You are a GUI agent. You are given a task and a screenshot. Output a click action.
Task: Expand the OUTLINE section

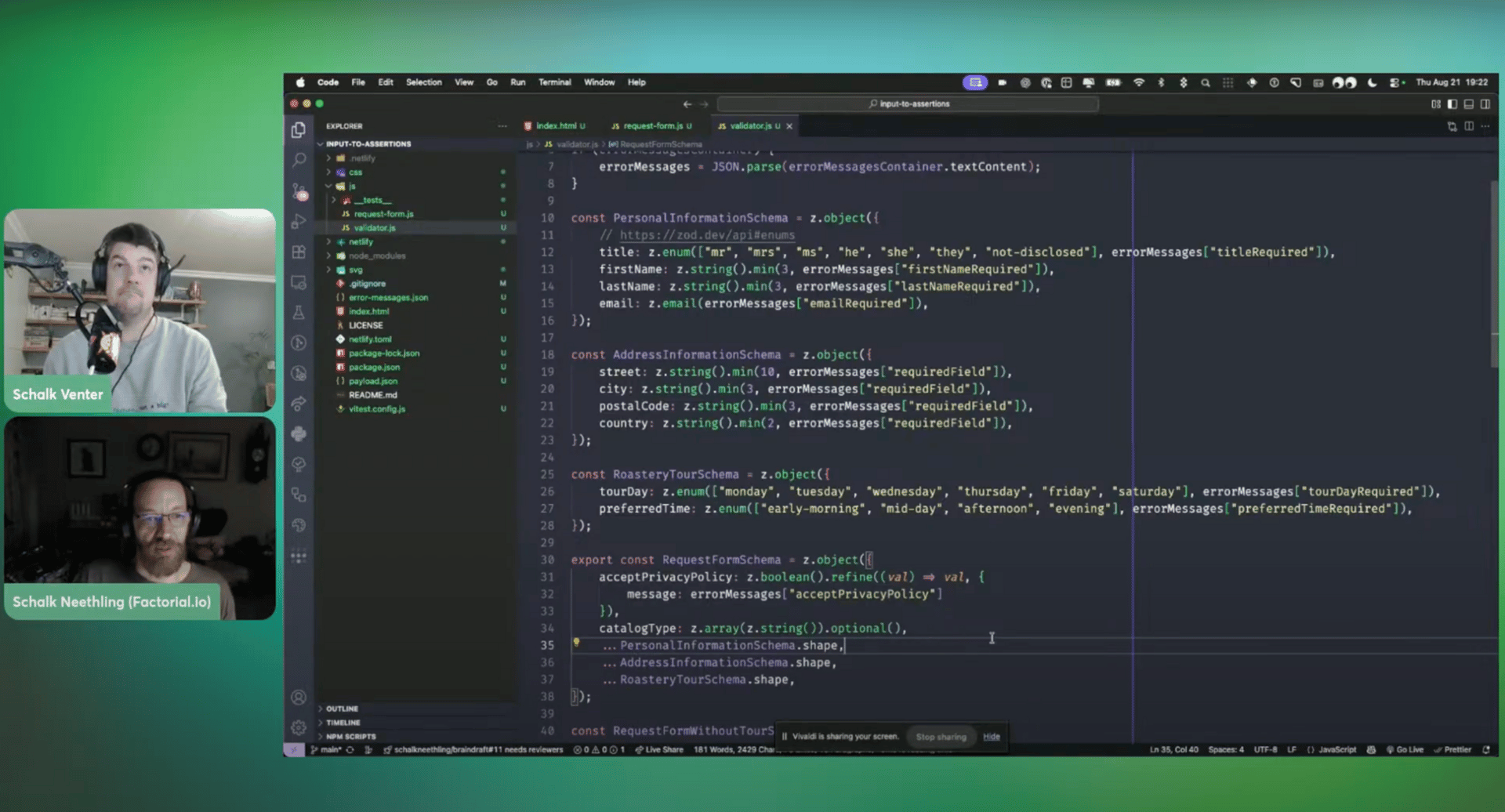[x=342, y=709]
